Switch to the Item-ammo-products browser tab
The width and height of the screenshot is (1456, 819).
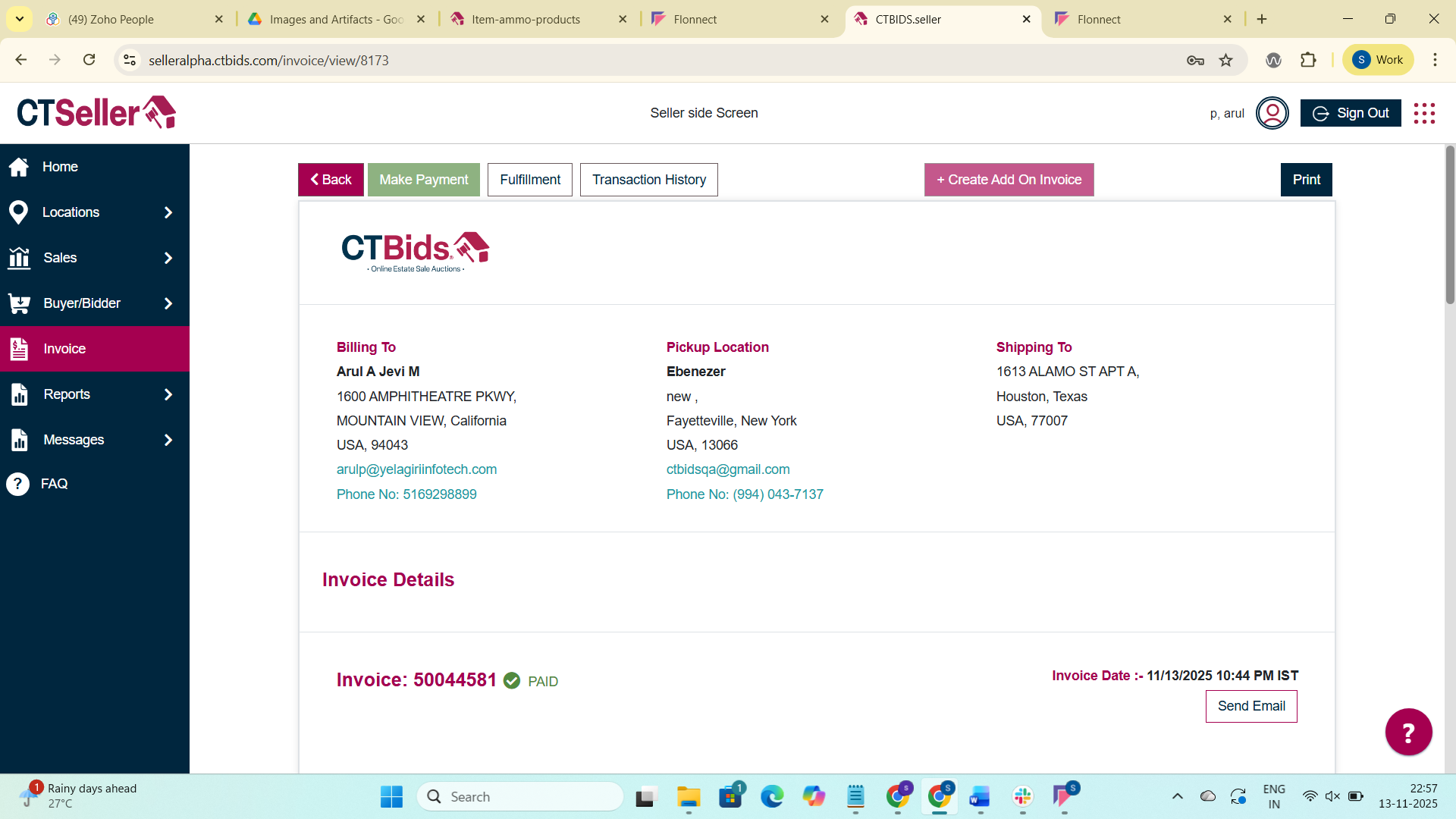(x=526, y=19)
